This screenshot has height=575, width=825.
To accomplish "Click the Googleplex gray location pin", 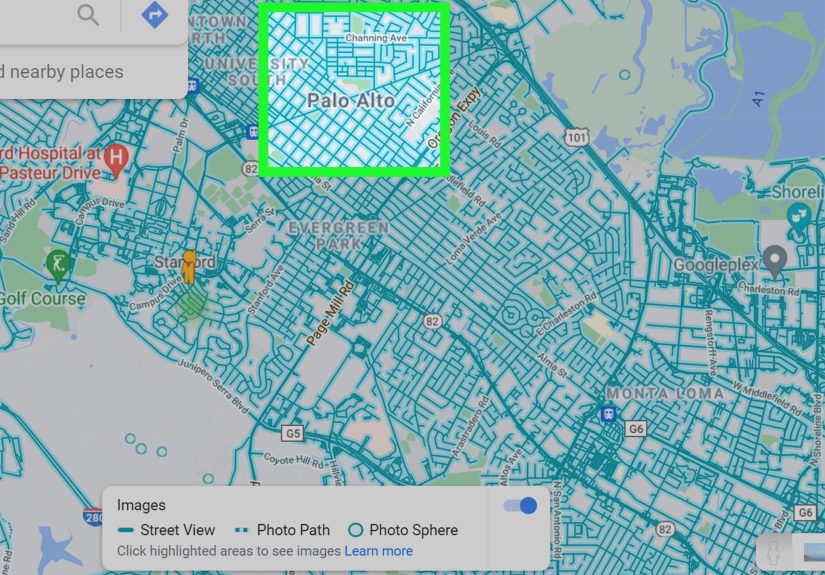I will point(774,262).
